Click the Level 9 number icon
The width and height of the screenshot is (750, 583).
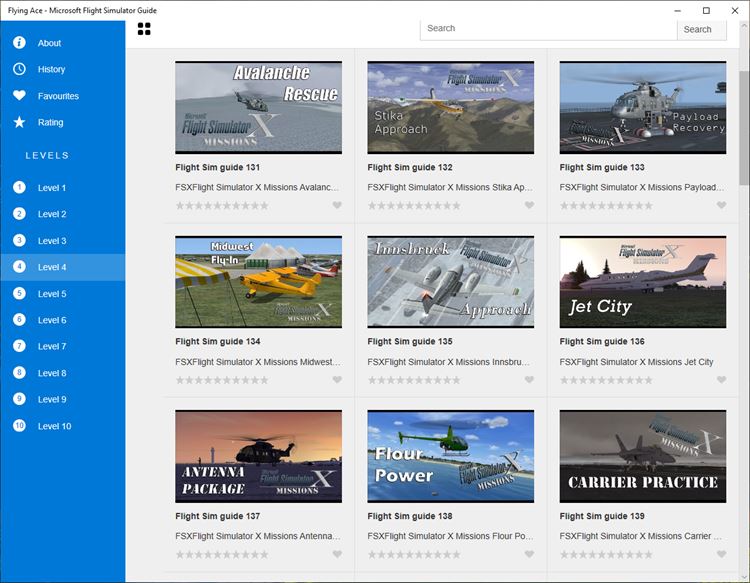(x=19, y=399)
